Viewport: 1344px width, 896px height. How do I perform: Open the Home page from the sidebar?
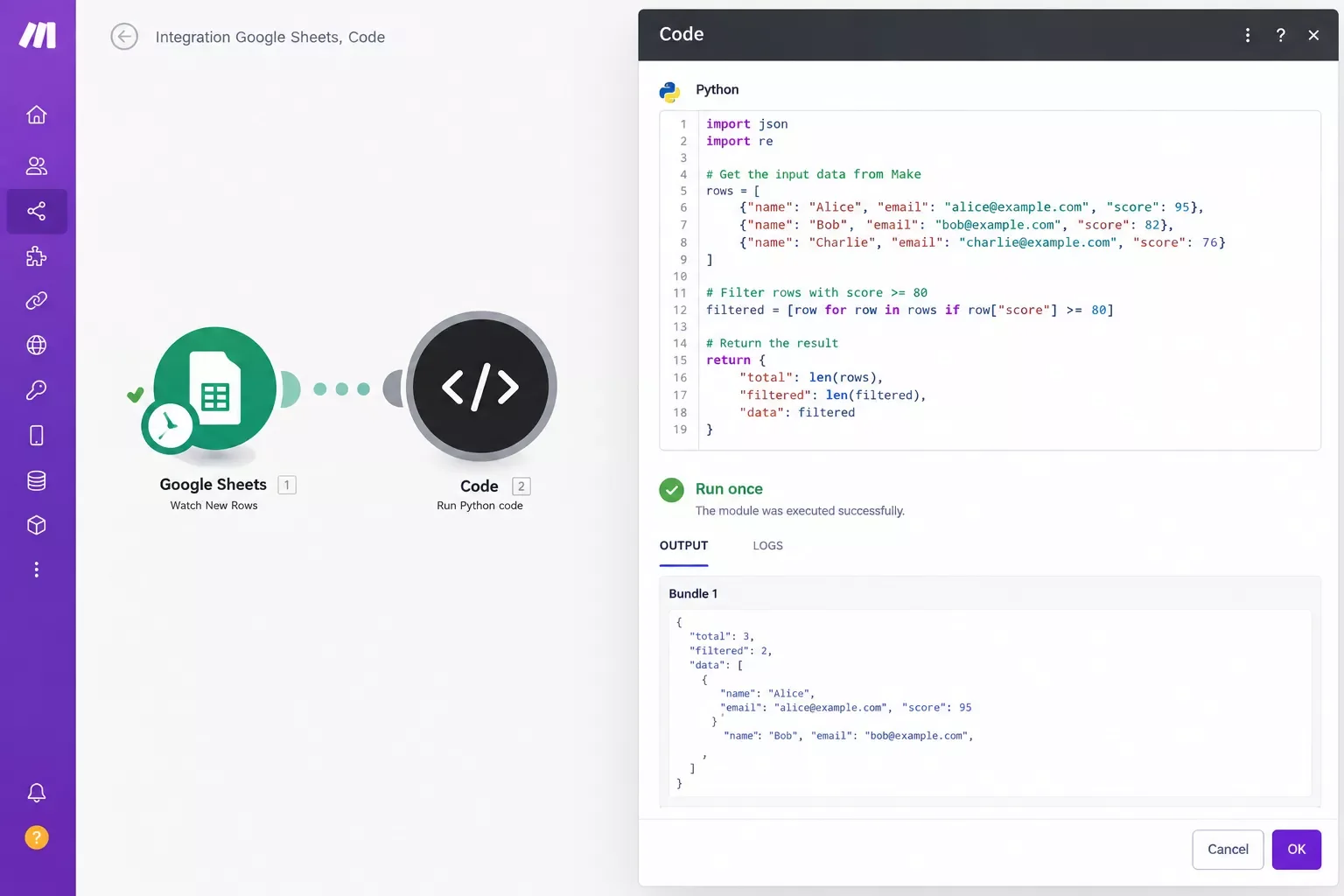tap(37, 115)
